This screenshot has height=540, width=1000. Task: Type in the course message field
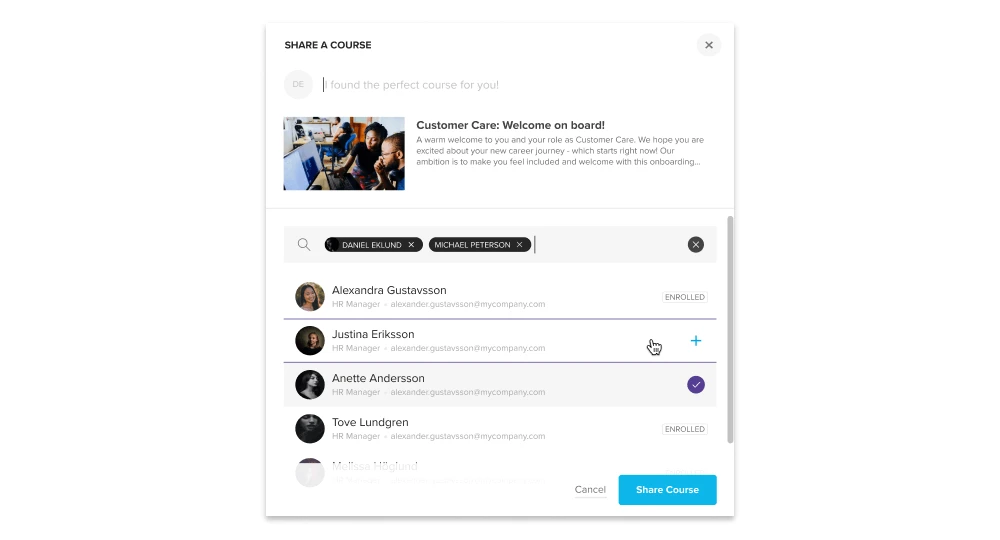500,85
